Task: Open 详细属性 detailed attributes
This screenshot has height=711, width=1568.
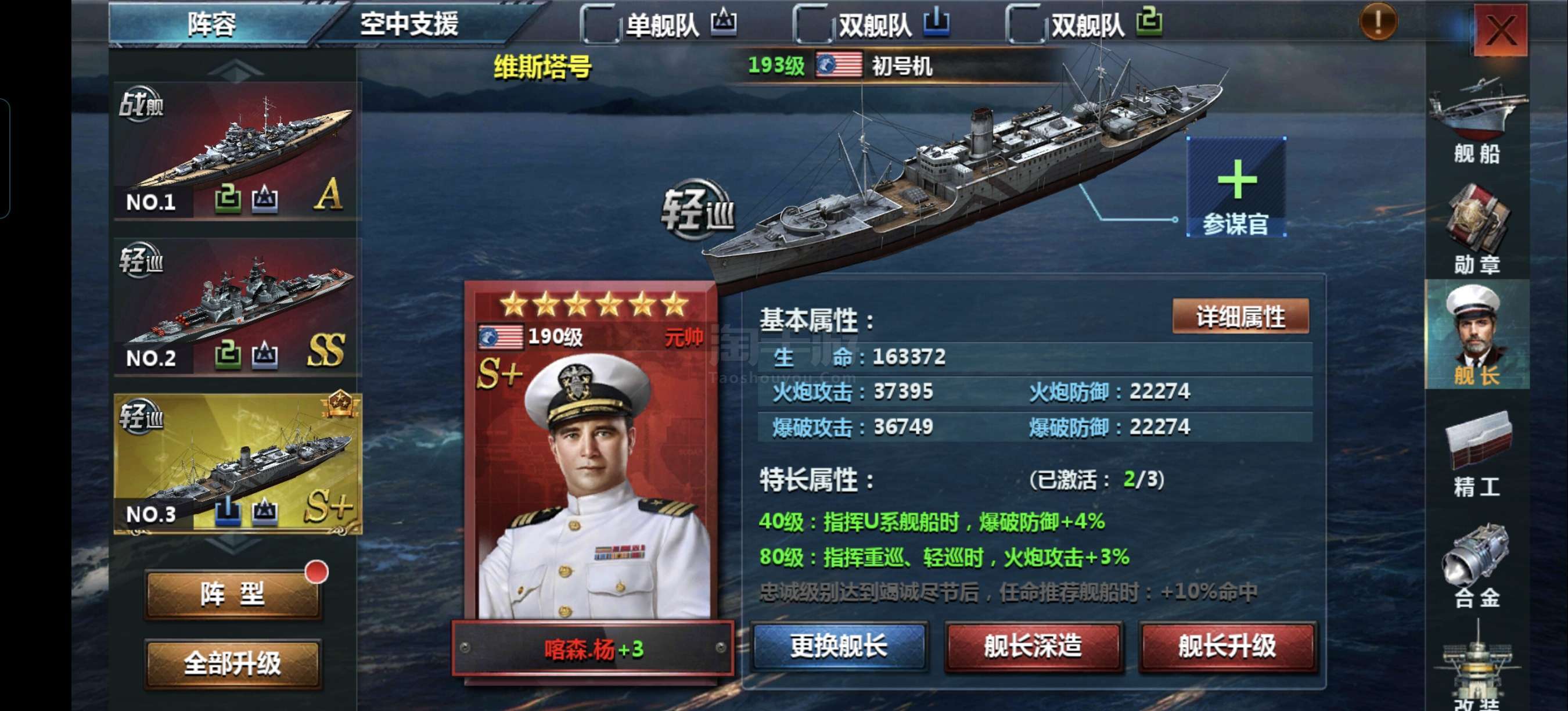Action: 1240,317
